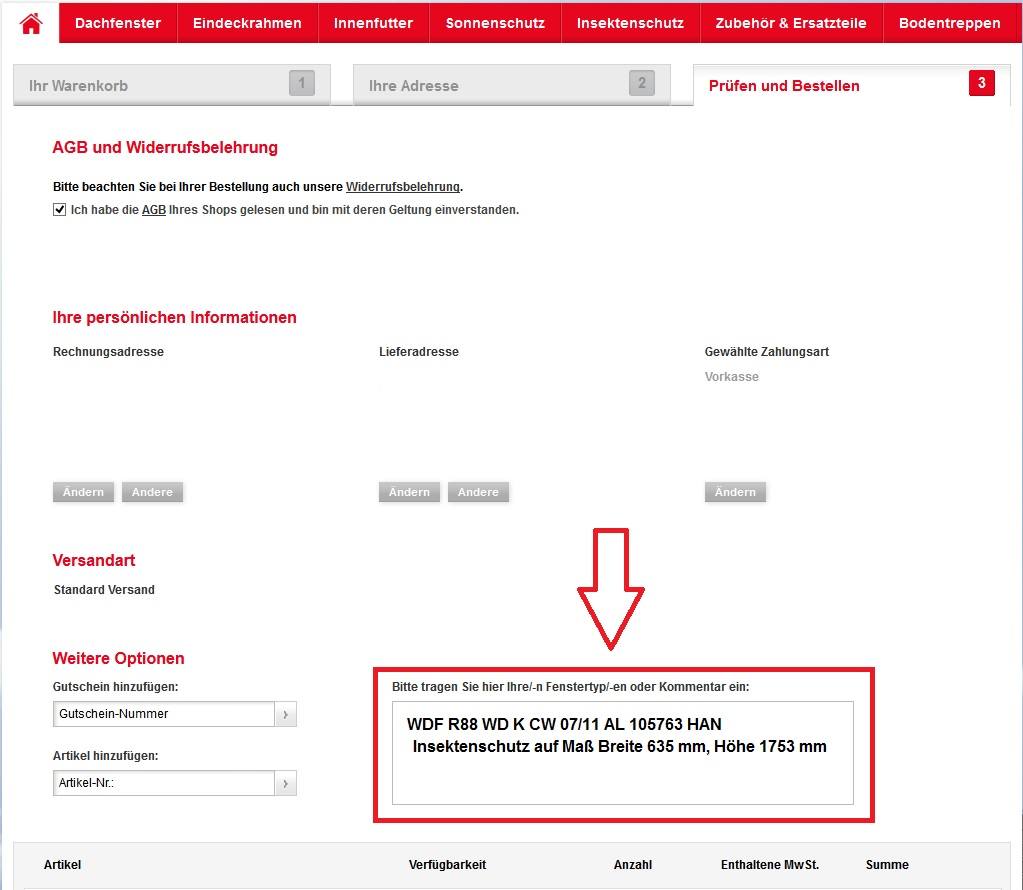
Task: Click into the Gutschein-Nummer field
Action: tap(163, 714)
